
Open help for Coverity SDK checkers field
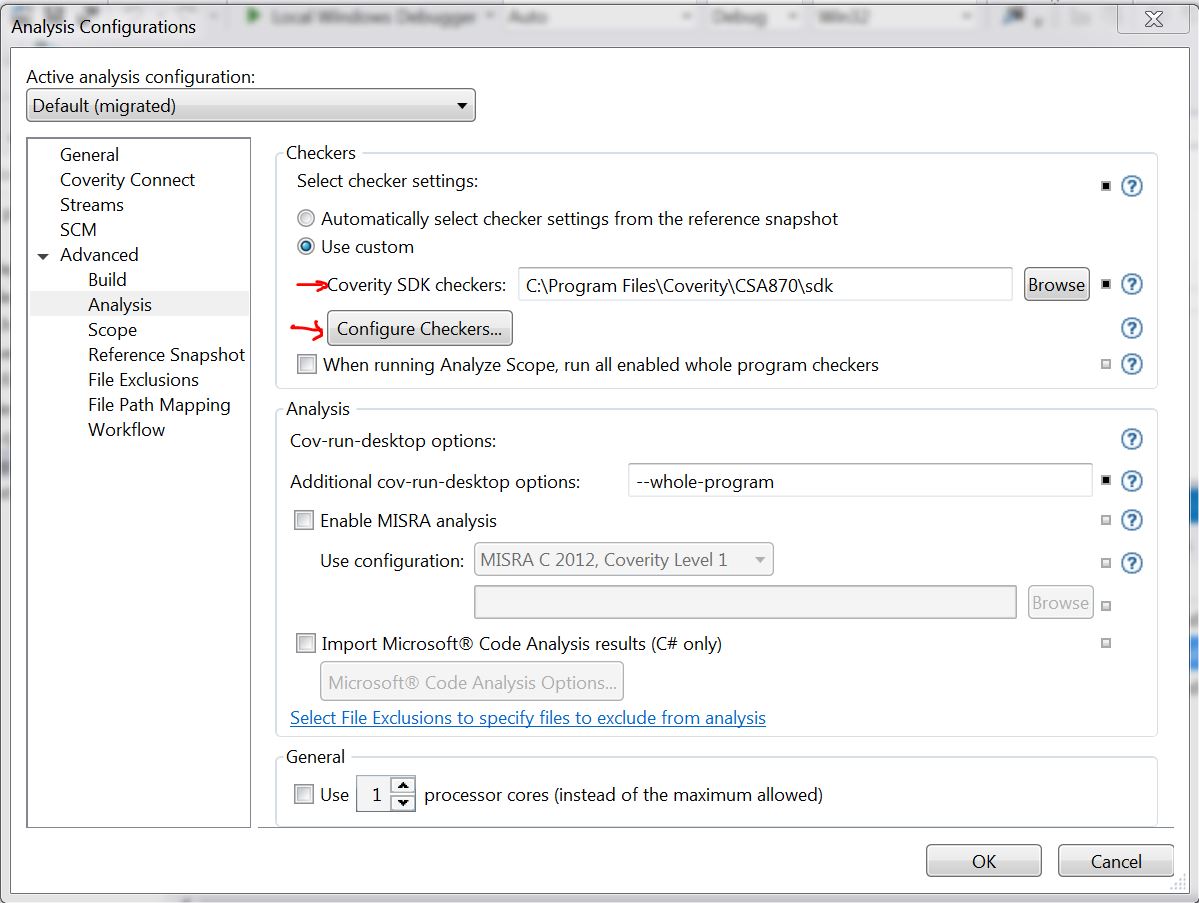1131,285
